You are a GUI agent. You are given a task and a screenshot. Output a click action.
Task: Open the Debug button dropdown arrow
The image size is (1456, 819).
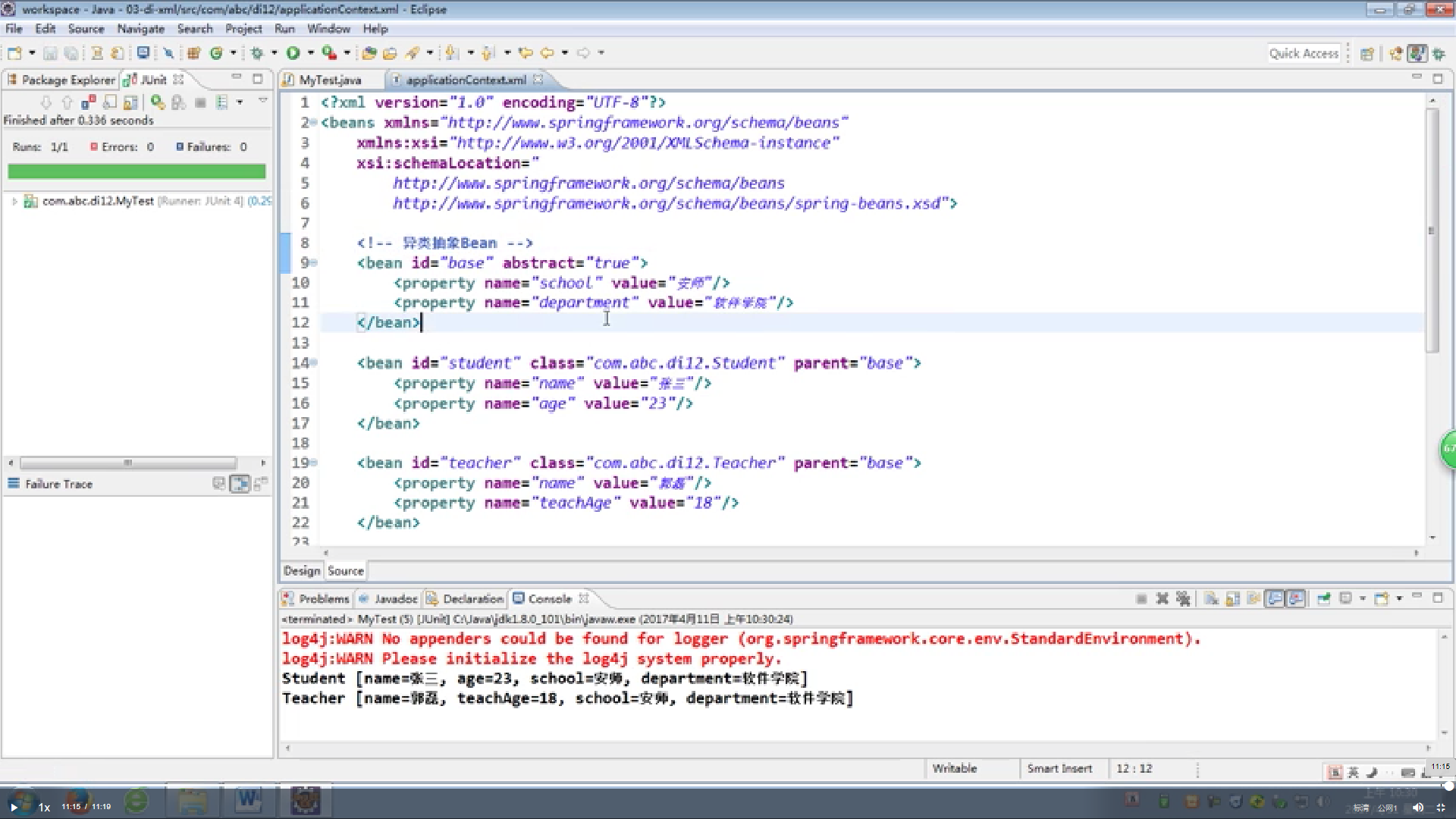pos(275,53)
